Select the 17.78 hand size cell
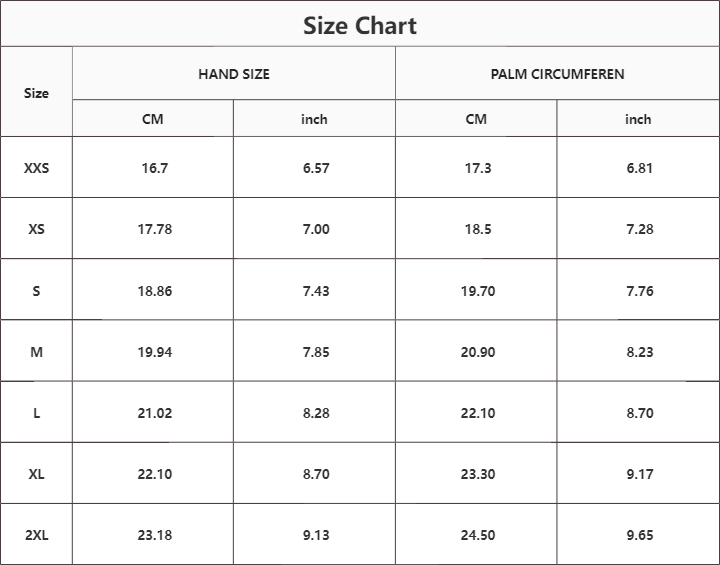The width and height of the screenshot is (720, 565). (155, 229)
